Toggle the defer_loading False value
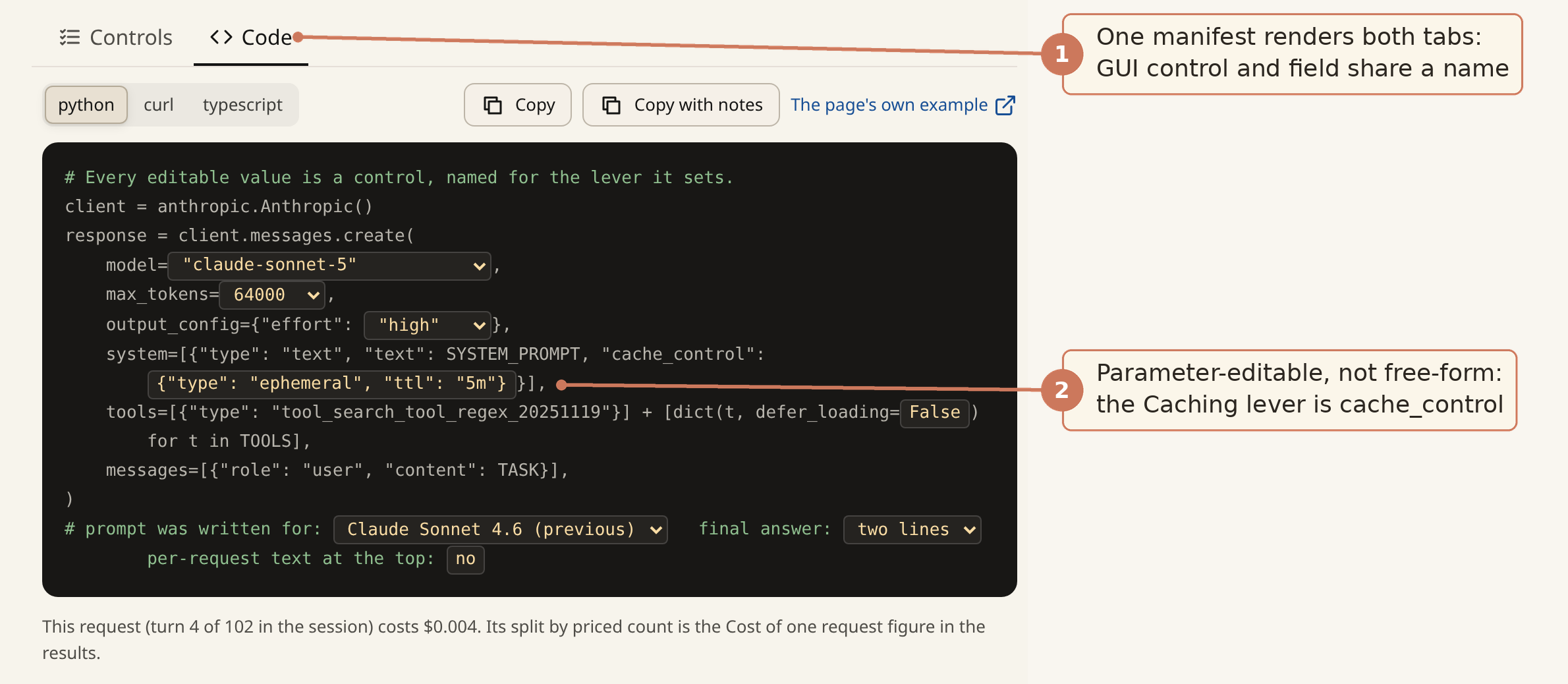This screenshot has height=684, width=1568. point(935,413)
